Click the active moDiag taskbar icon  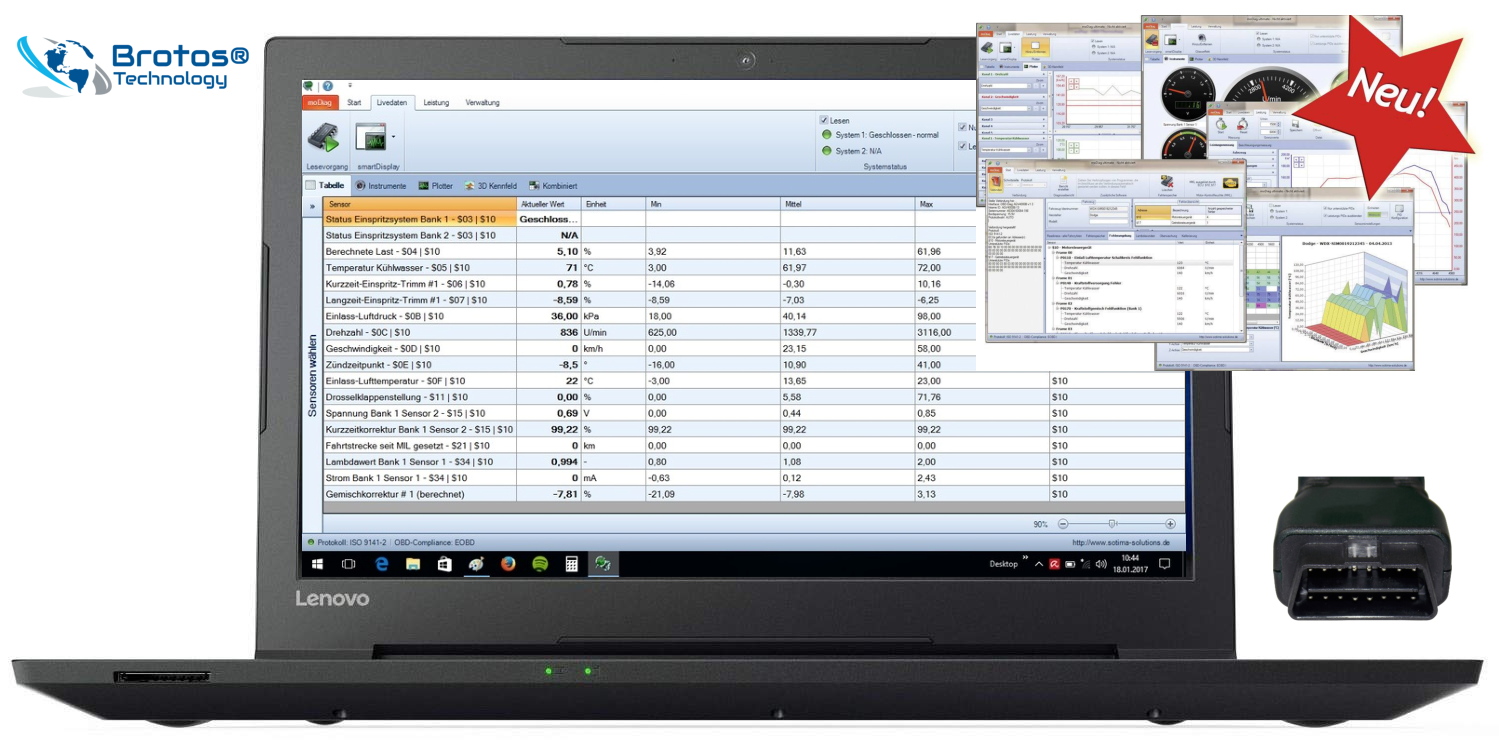(603, 564)
